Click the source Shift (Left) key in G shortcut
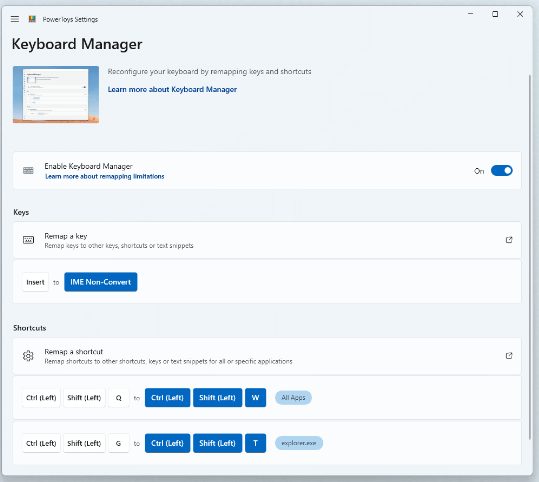 (x=84, y=443)
